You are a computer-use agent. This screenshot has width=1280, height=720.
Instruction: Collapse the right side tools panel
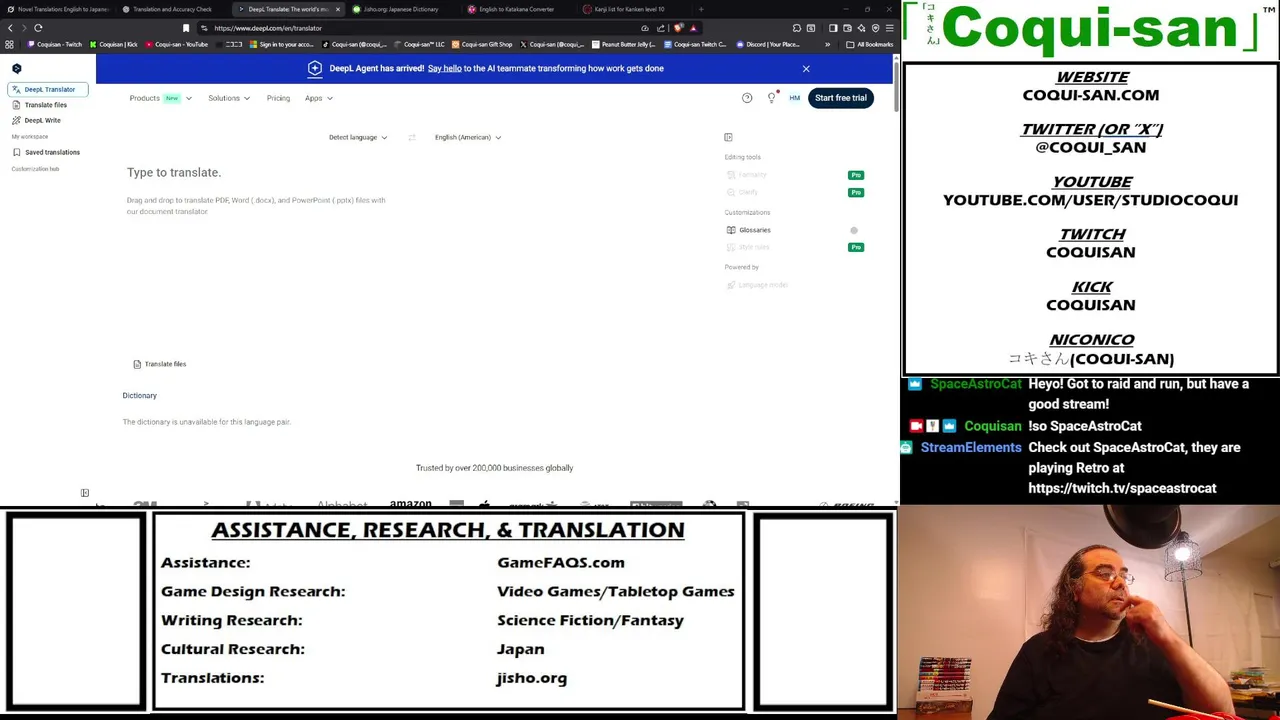coord(728,137)
